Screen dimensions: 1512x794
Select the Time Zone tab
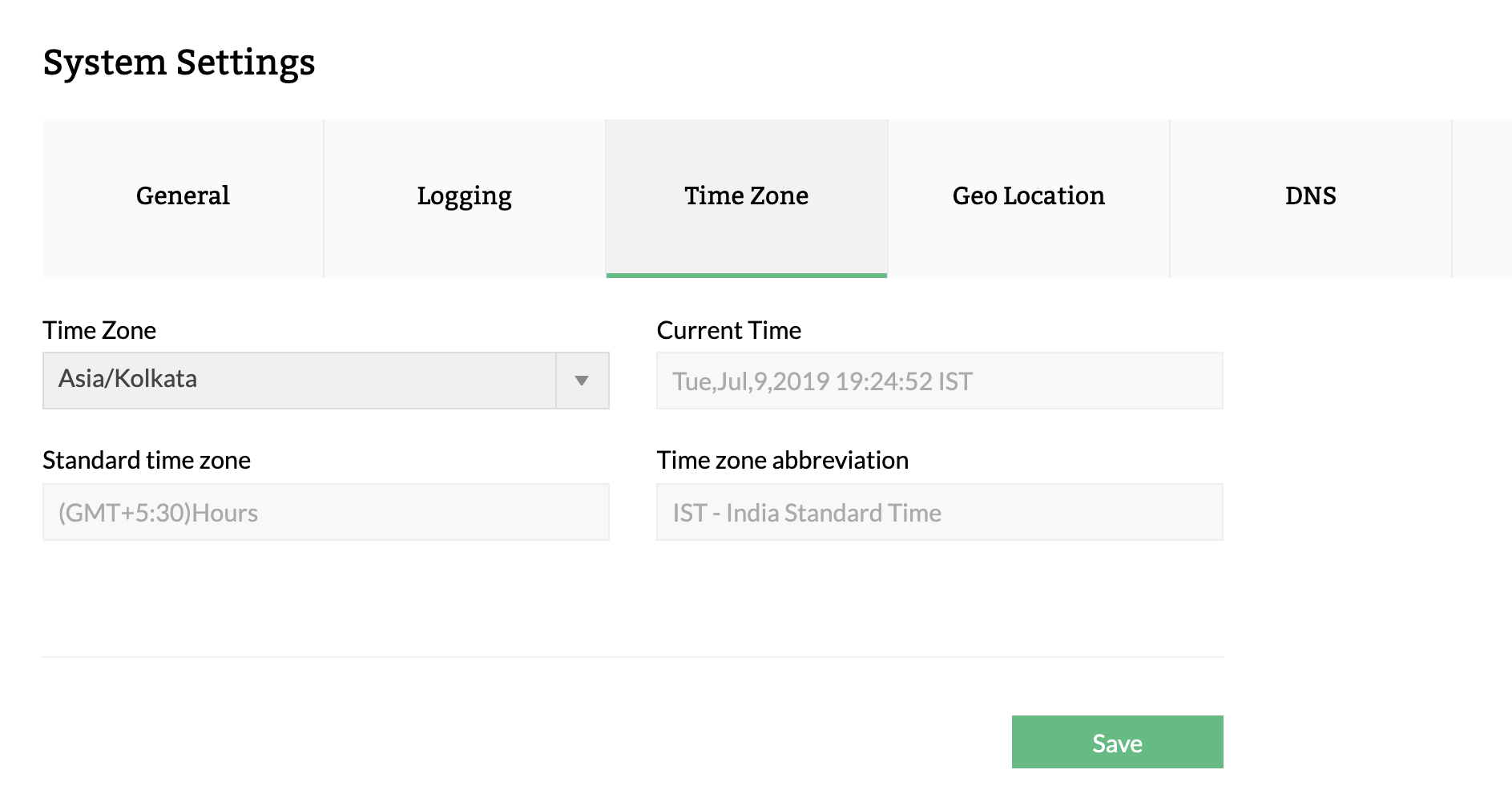pos(746,196)
